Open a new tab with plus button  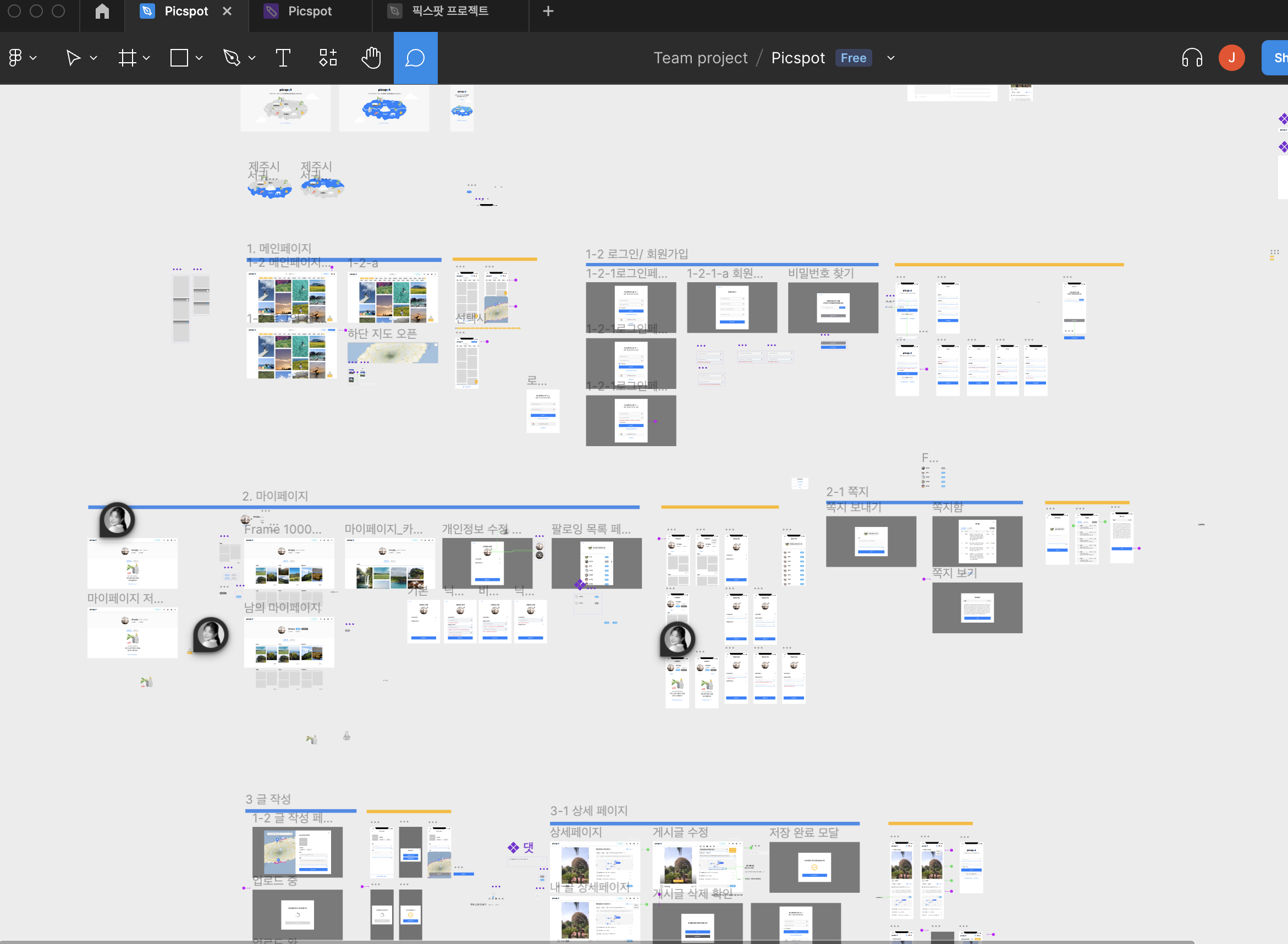[548, 11]
